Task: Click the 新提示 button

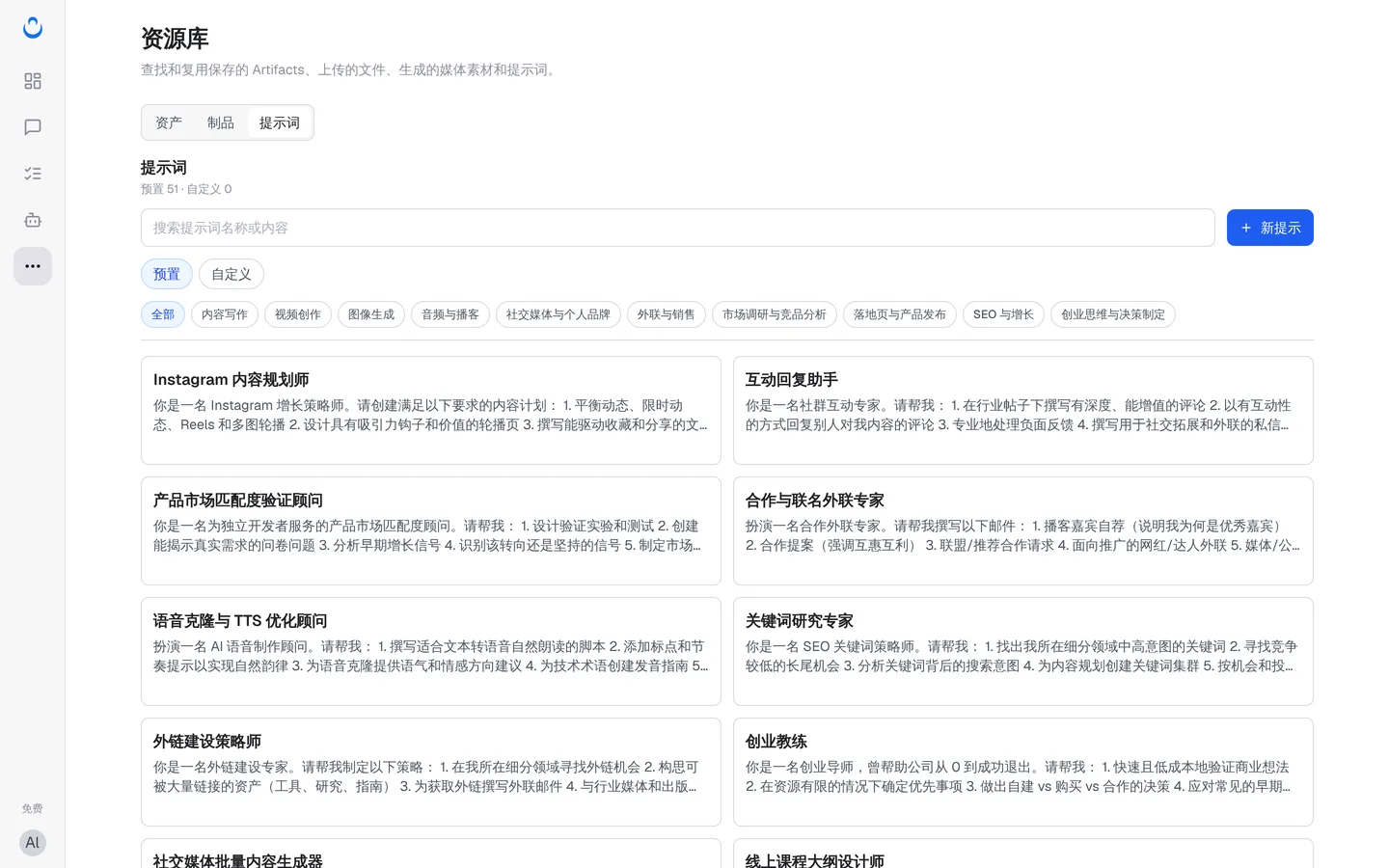Action: click(1270, 228)
